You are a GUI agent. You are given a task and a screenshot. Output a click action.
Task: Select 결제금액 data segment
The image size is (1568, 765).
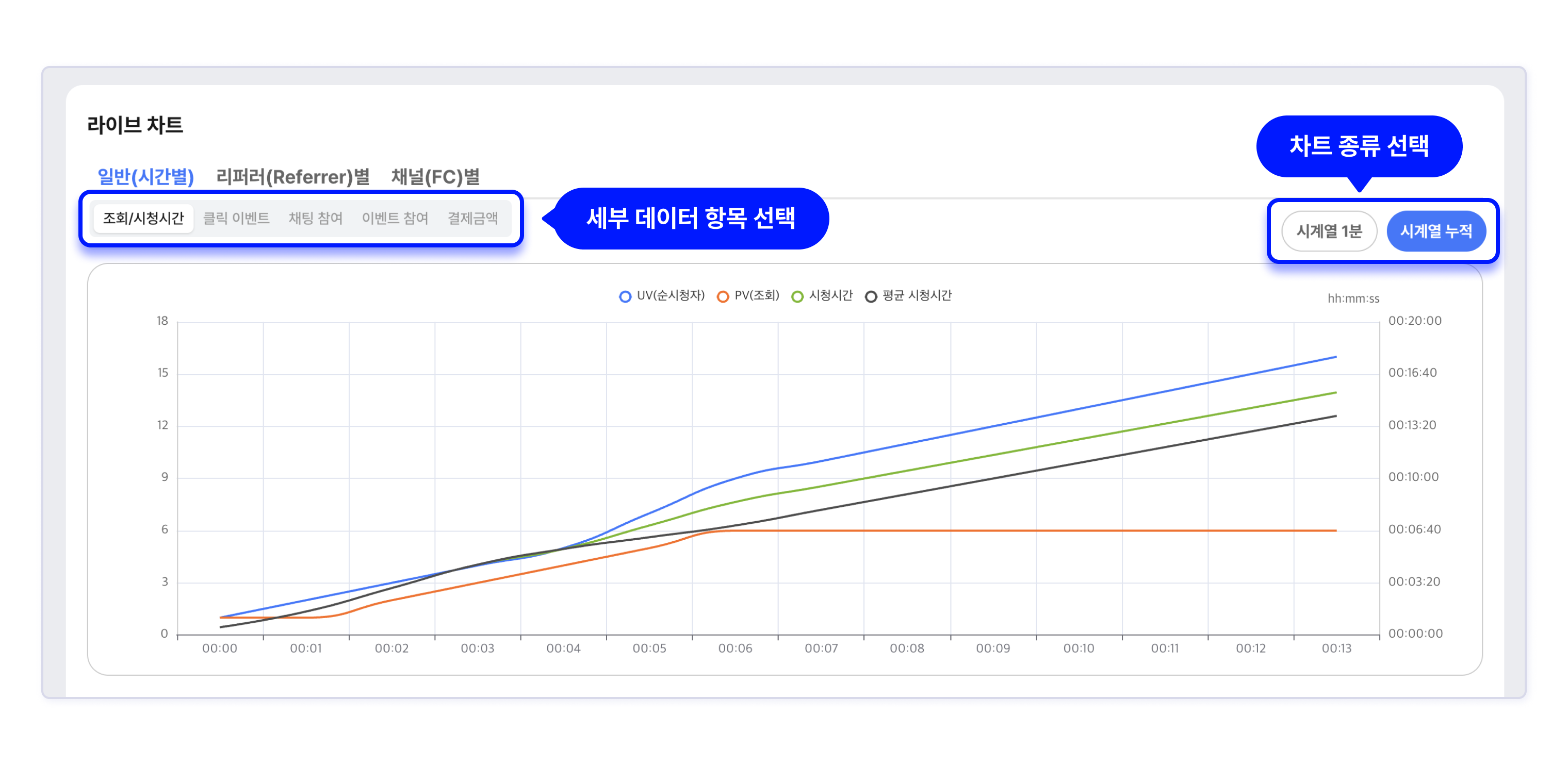472,218
